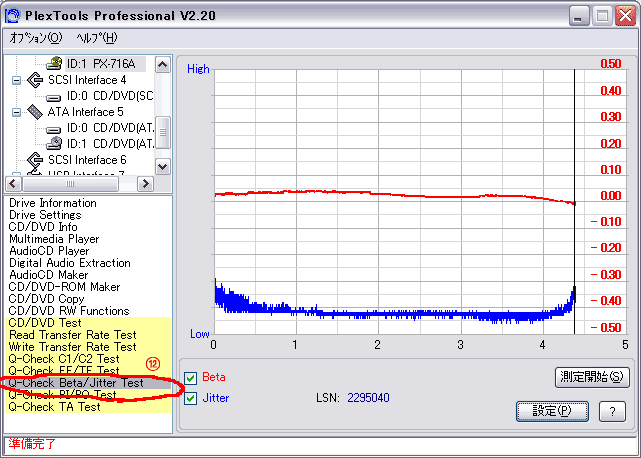641x458 pixels.
Task: Click the 測定開始(S) button
Action: point(592,377)
